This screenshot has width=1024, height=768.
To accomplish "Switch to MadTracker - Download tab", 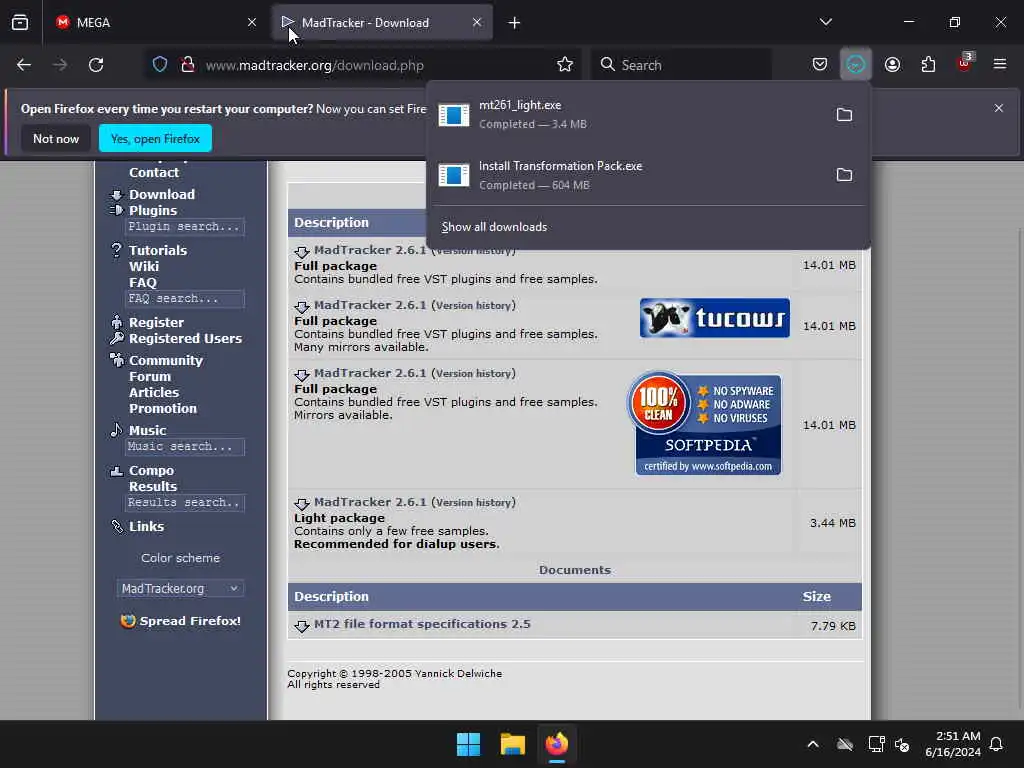I will 382,22.
